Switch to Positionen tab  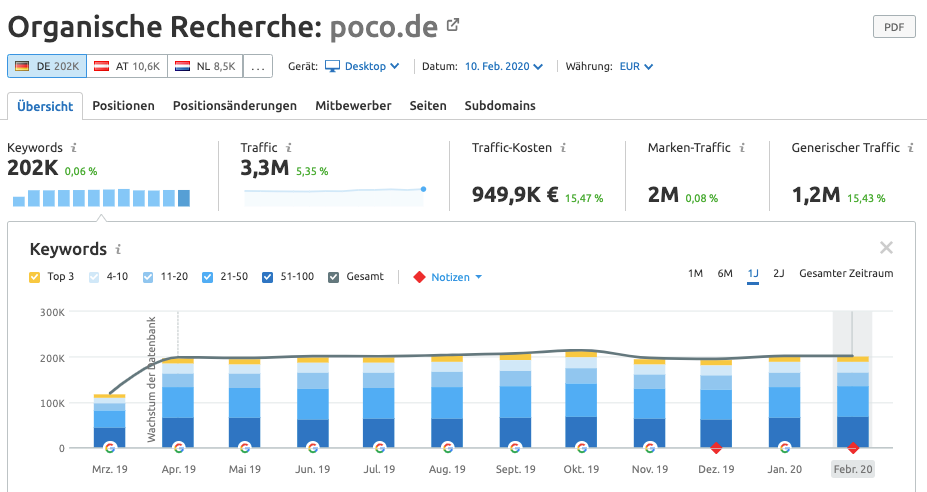click(124, 106)
